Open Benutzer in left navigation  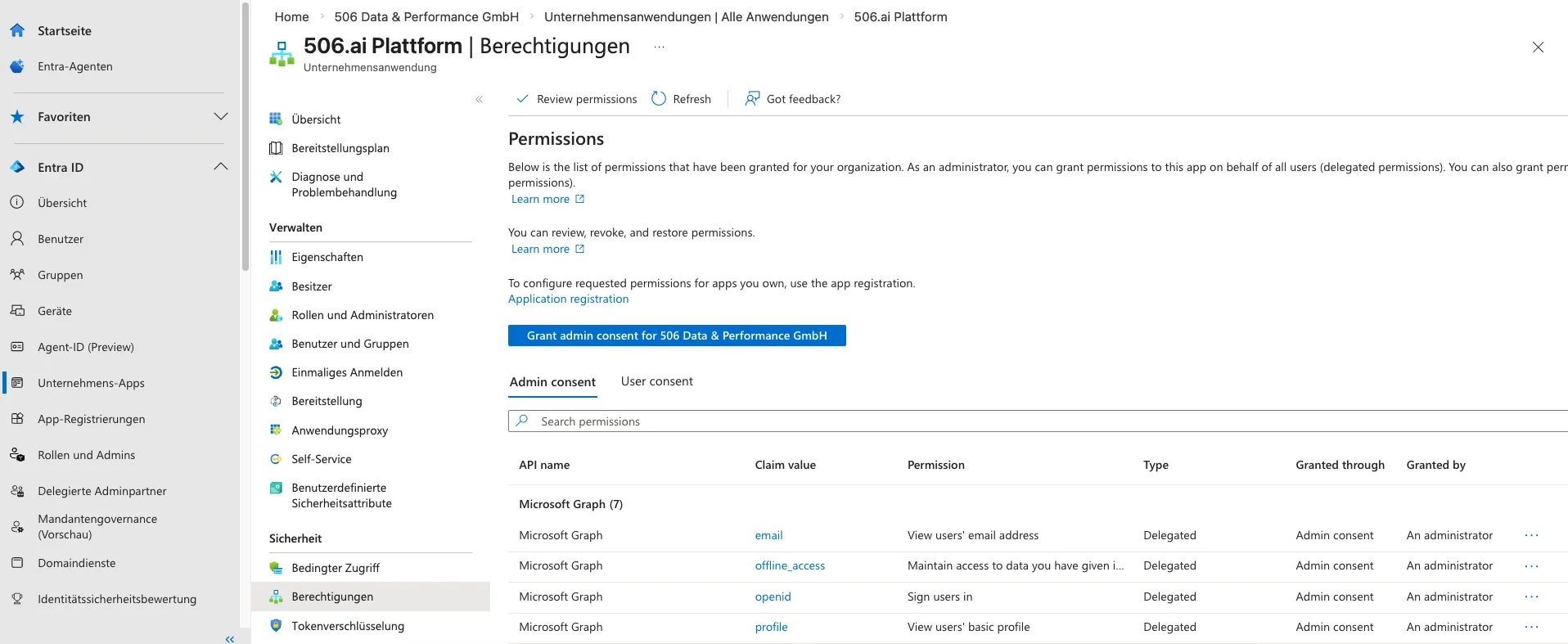point(61,239)
